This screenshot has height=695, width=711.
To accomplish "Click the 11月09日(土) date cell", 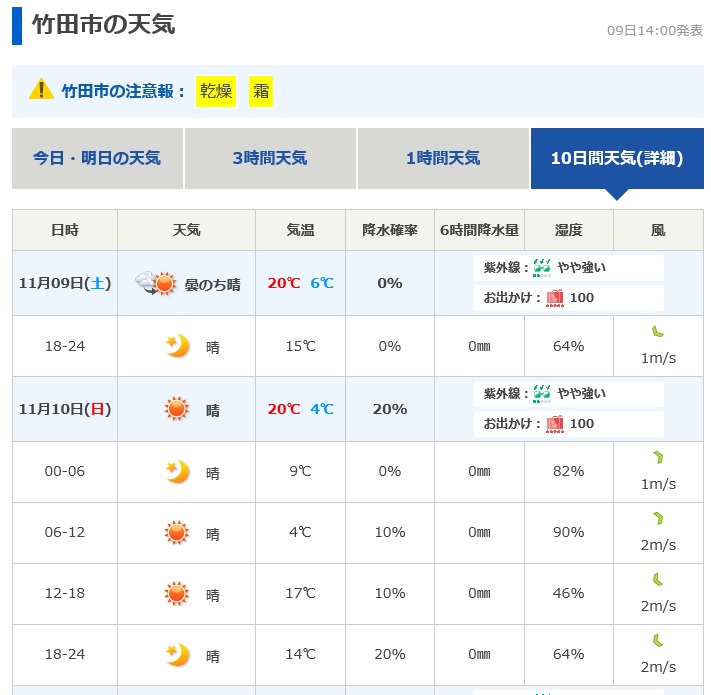I will (x=65, y=283).
